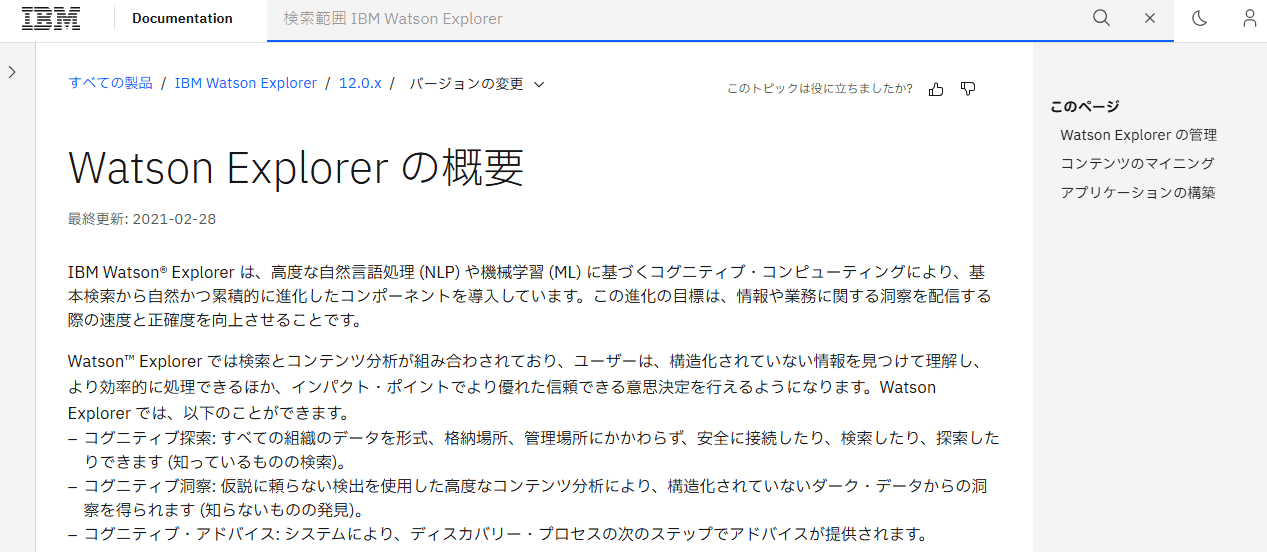Clear the search with the X icon
The height and width of the screenshot is (552, 1267).
1150,18
